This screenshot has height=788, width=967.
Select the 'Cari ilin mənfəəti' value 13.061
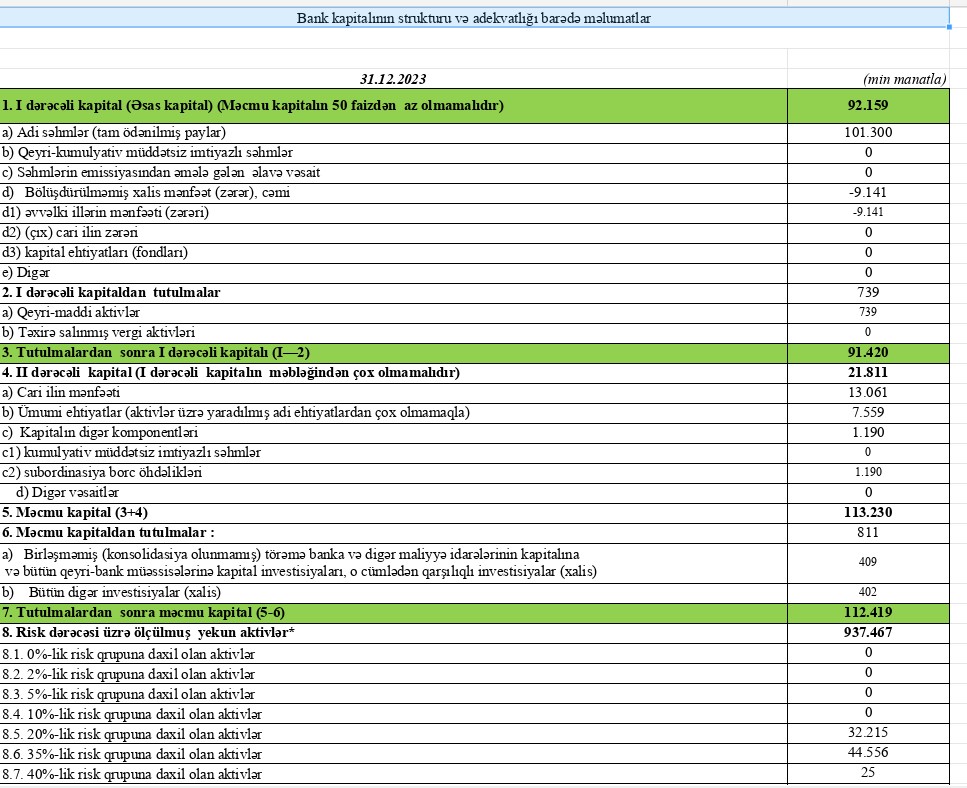(x=868, y=392)
